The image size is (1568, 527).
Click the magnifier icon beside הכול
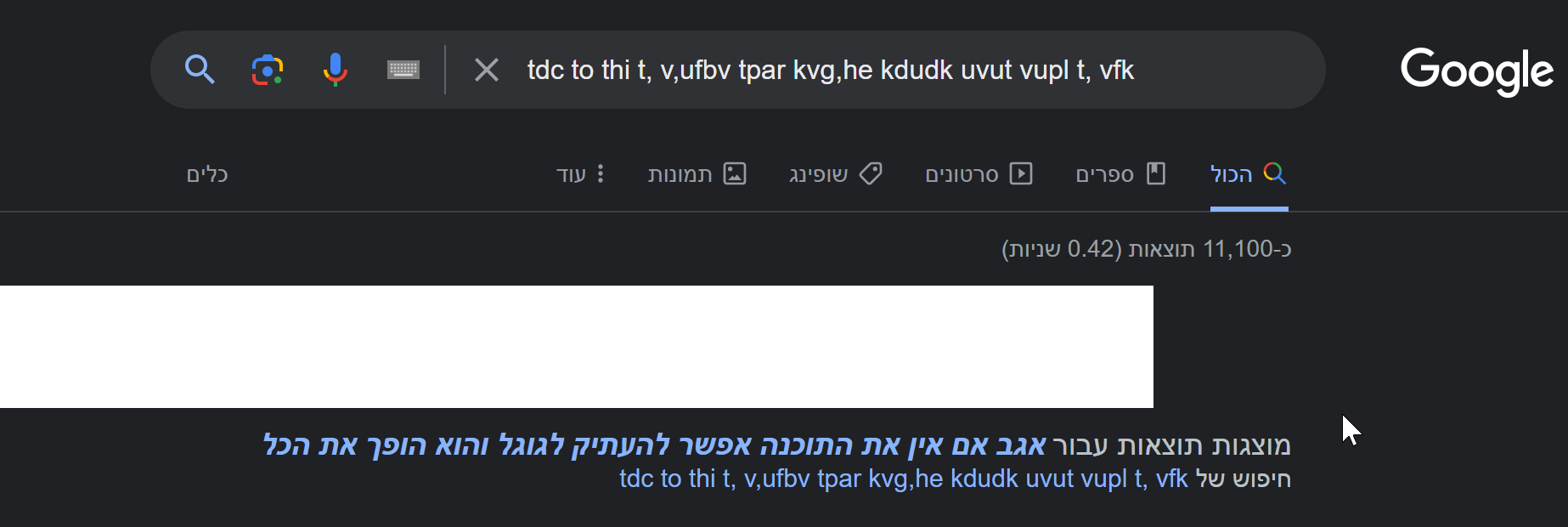(x=1274, y=173)
